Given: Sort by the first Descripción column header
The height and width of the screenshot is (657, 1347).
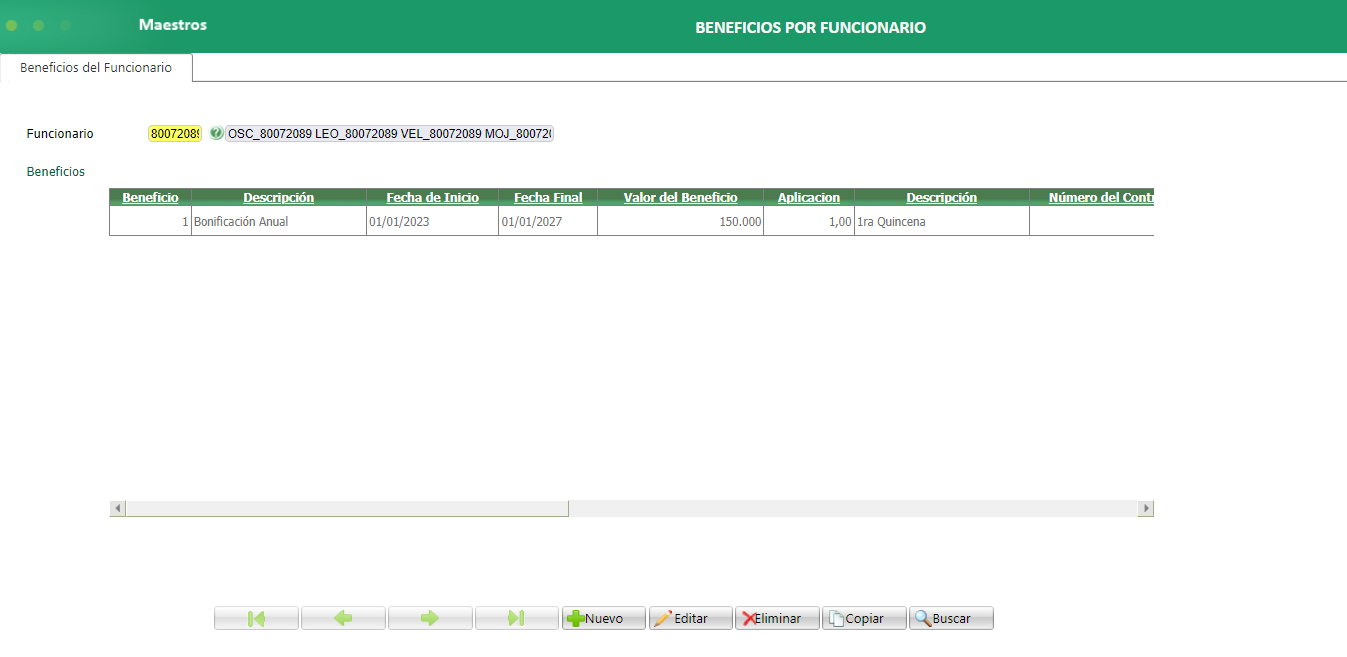Looking at the screenshot, I should [x=279, y=197].
